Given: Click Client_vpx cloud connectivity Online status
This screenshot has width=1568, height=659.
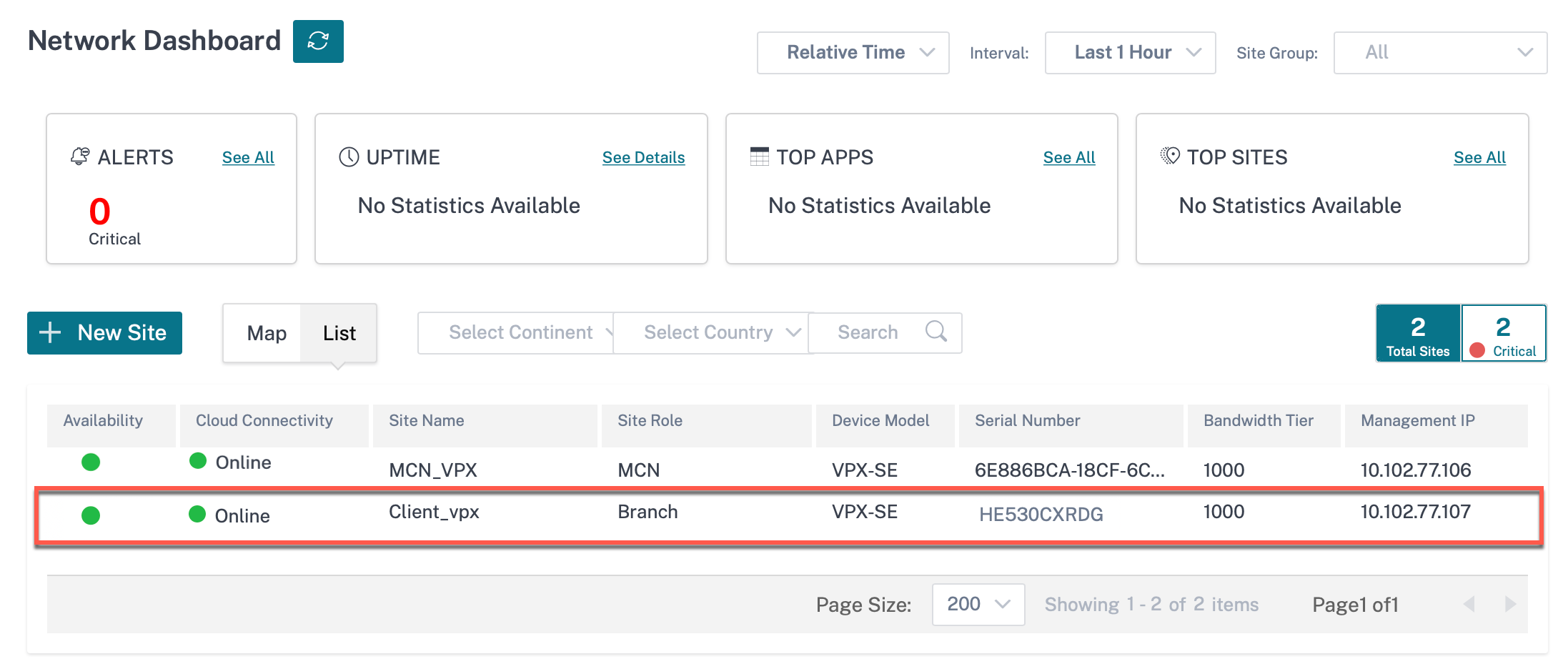Looking at the screenshot, I should coord(229,515).
